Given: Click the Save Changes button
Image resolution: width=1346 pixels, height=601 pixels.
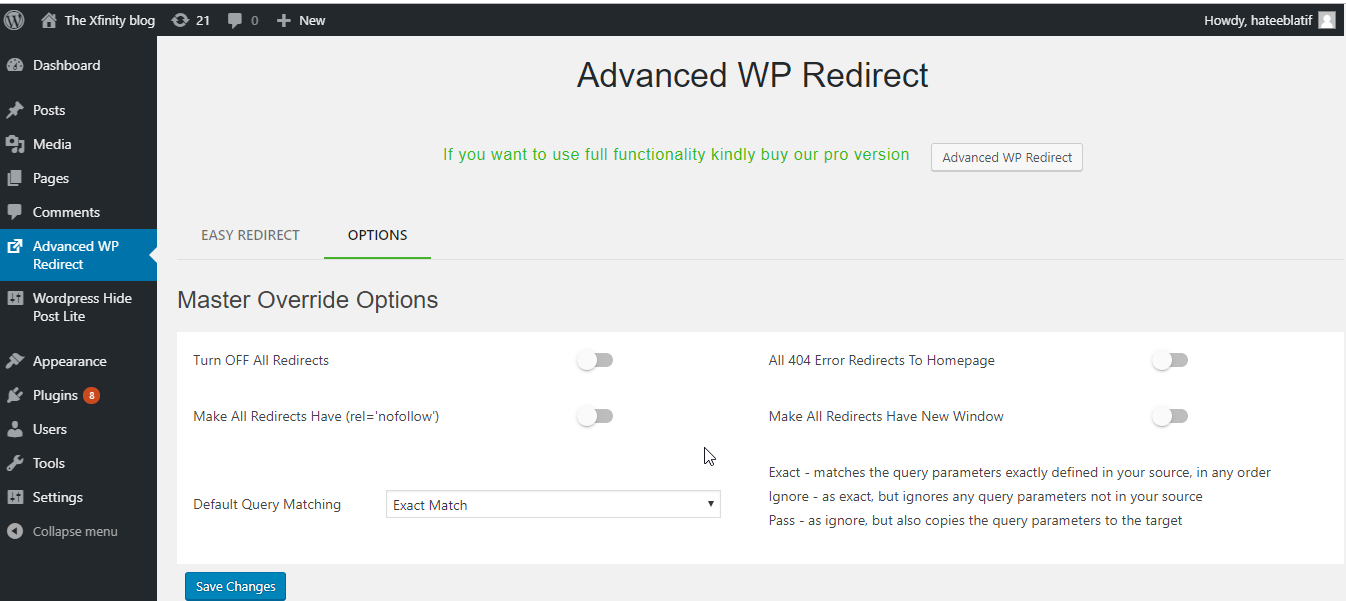Looking at the screenshot, I should [x=235, y=586].
